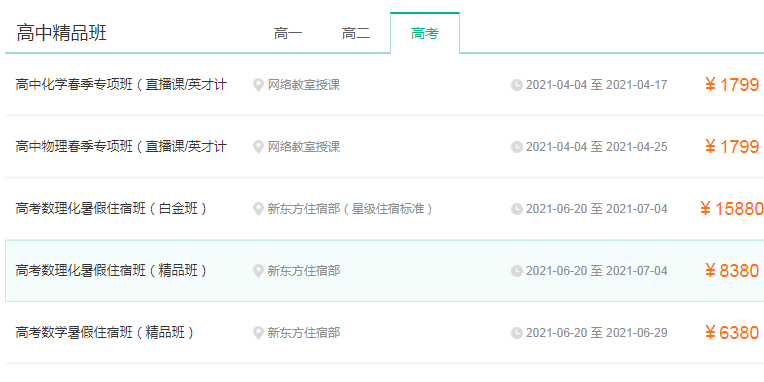Click clock icon beside 2021-04-17 date range
Screen dimensions: 764x382
(x=516, y=85)
